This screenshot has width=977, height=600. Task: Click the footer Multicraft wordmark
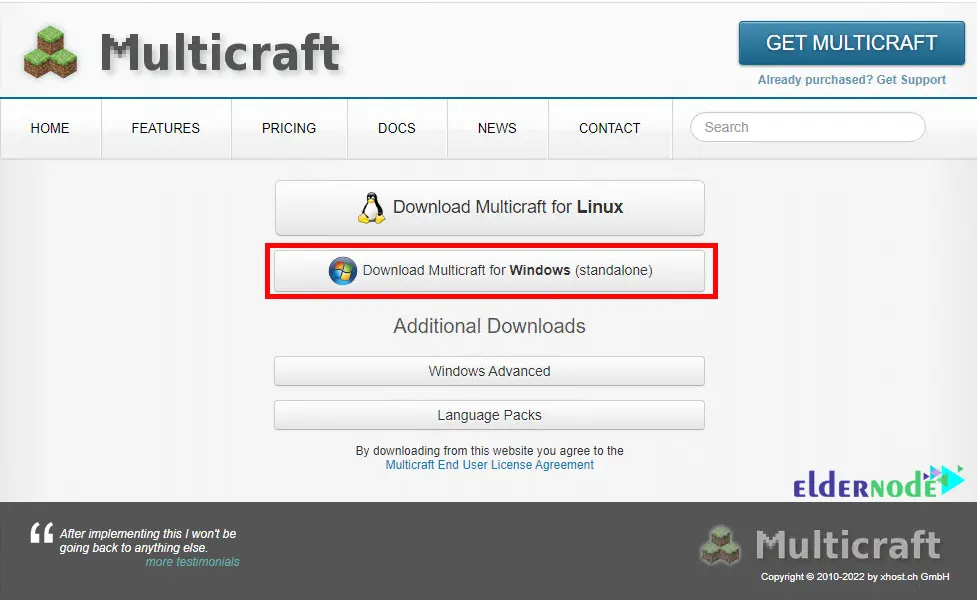pos(848,545)
